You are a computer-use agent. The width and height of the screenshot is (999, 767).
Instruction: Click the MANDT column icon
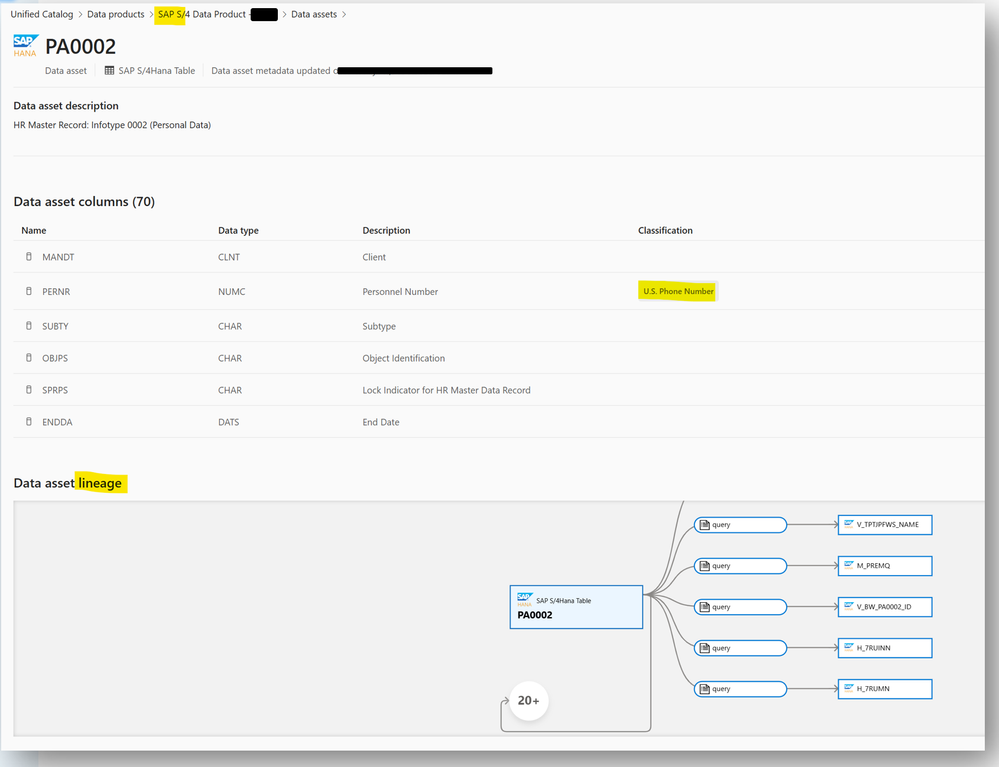29,257
